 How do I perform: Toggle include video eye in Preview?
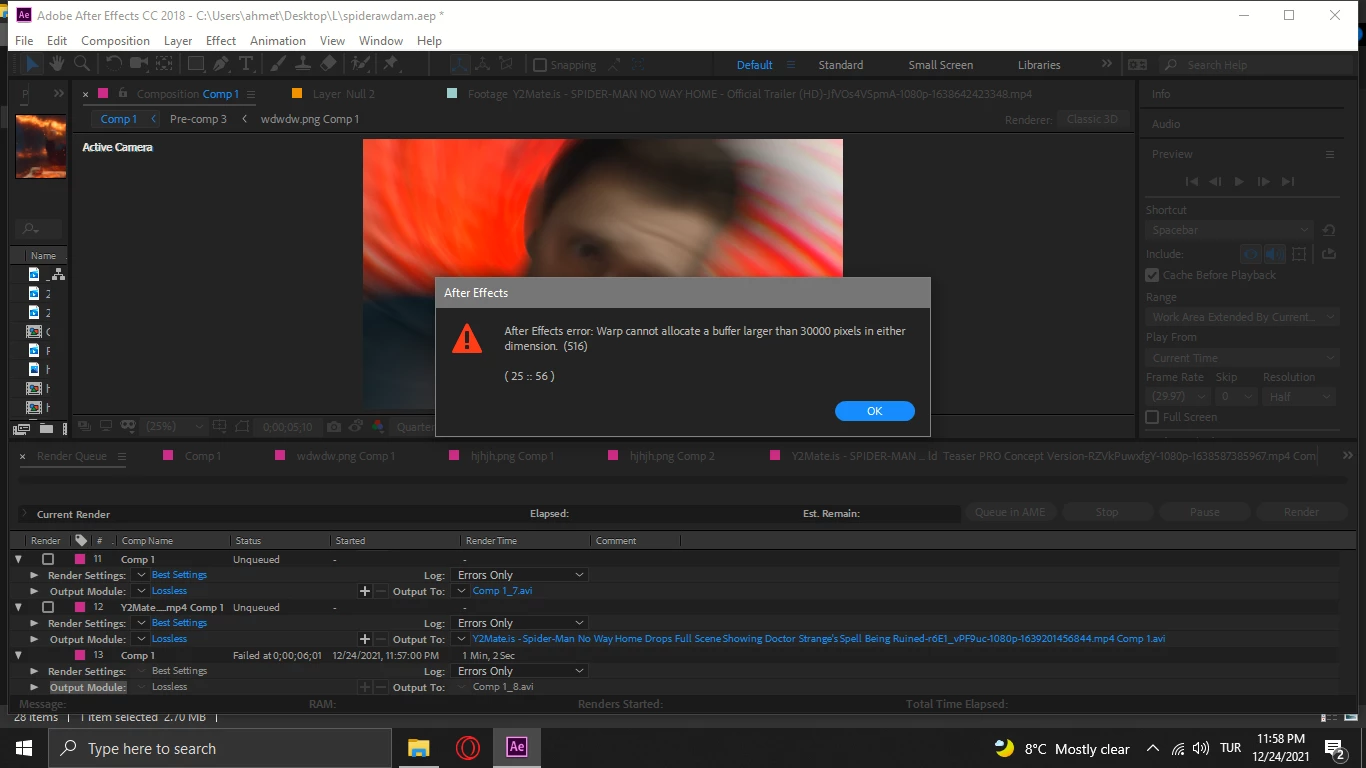(x=1251, y=254)
